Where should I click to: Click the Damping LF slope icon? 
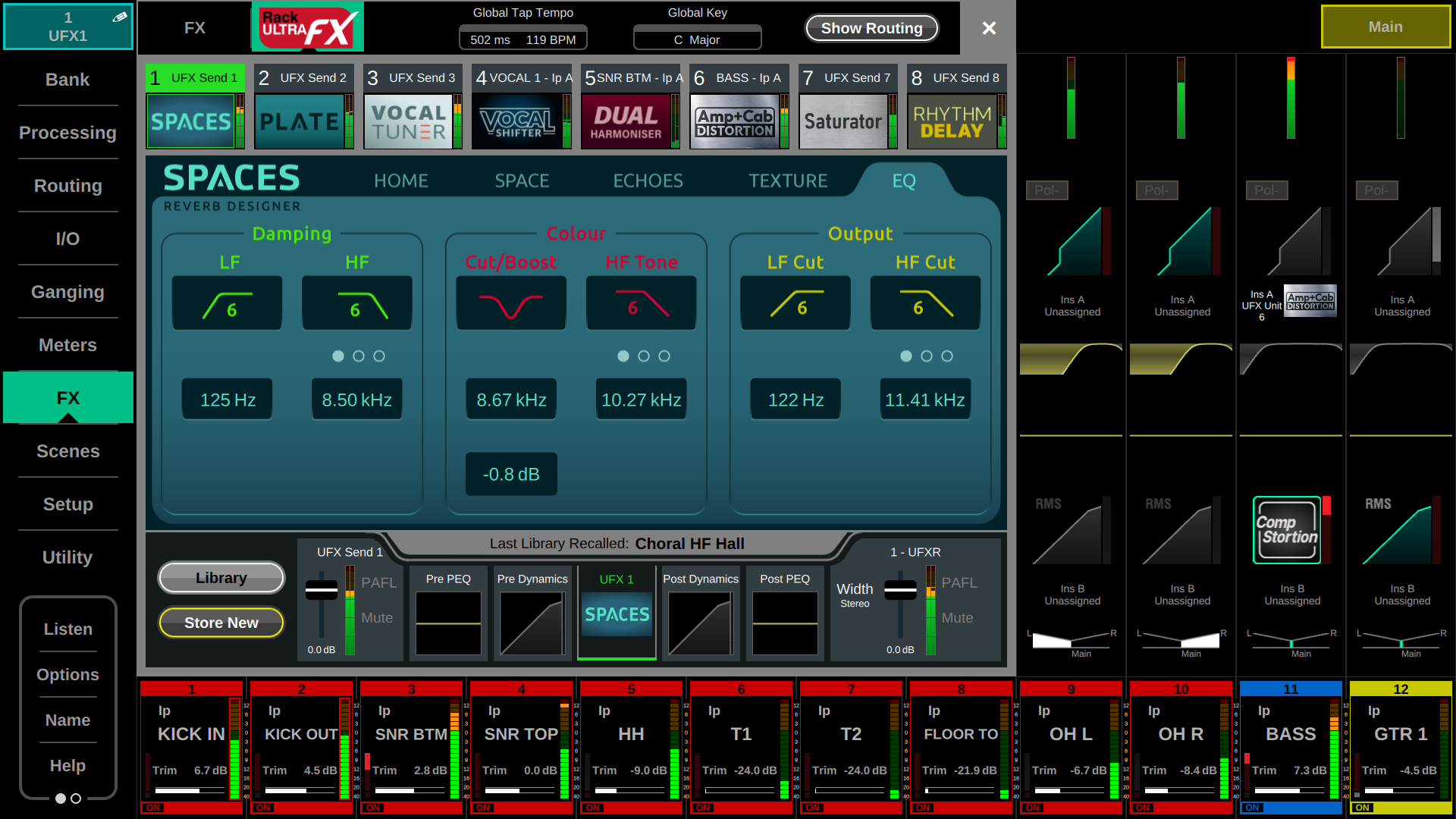pos(227,303)
